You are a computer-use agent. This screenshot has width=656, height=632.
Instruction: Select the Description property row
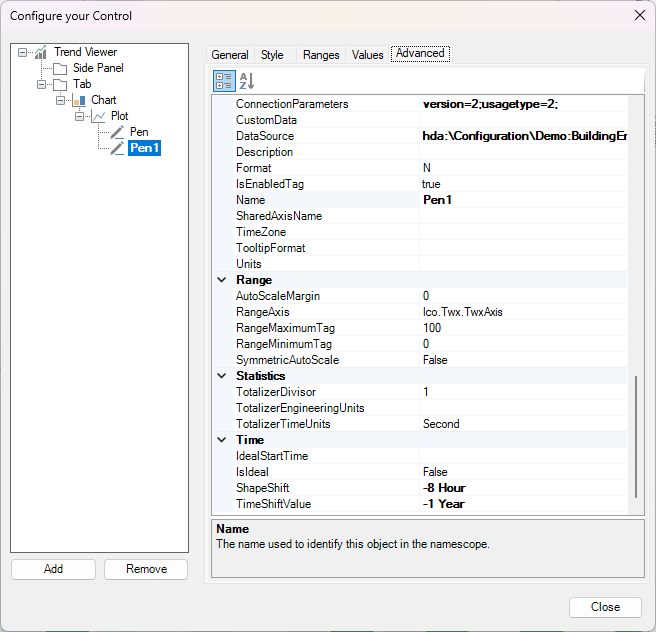click(x=430, y=152)
